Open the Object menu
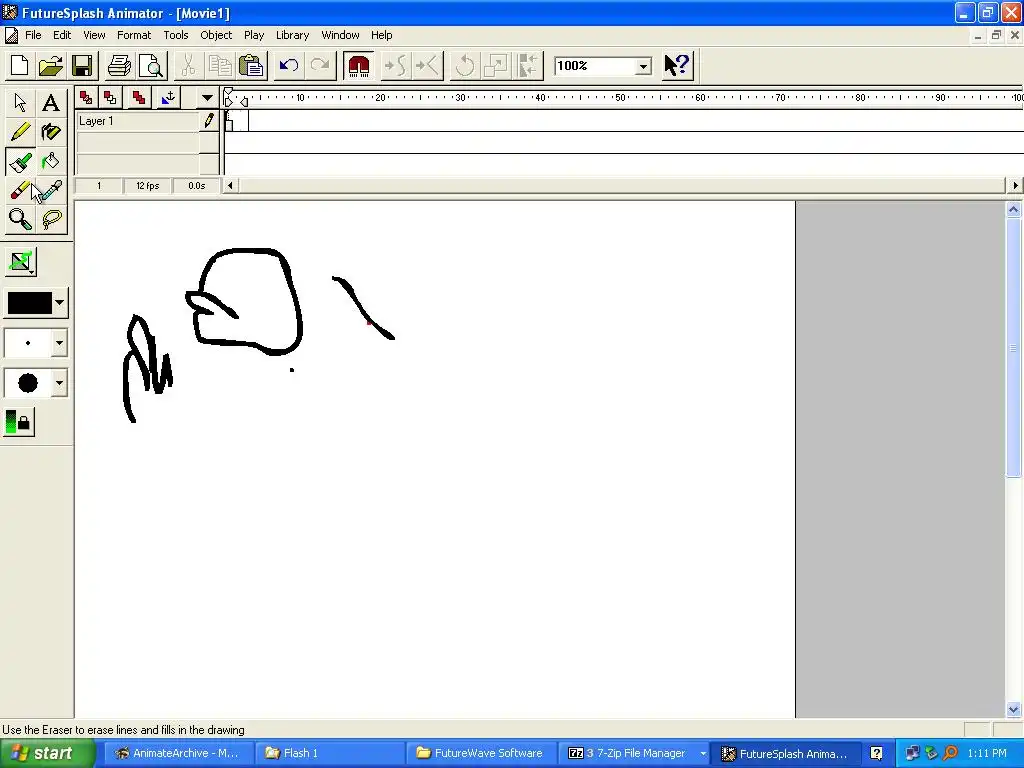1024x768 pixels. pyautogui.click(x=216, y=35)
